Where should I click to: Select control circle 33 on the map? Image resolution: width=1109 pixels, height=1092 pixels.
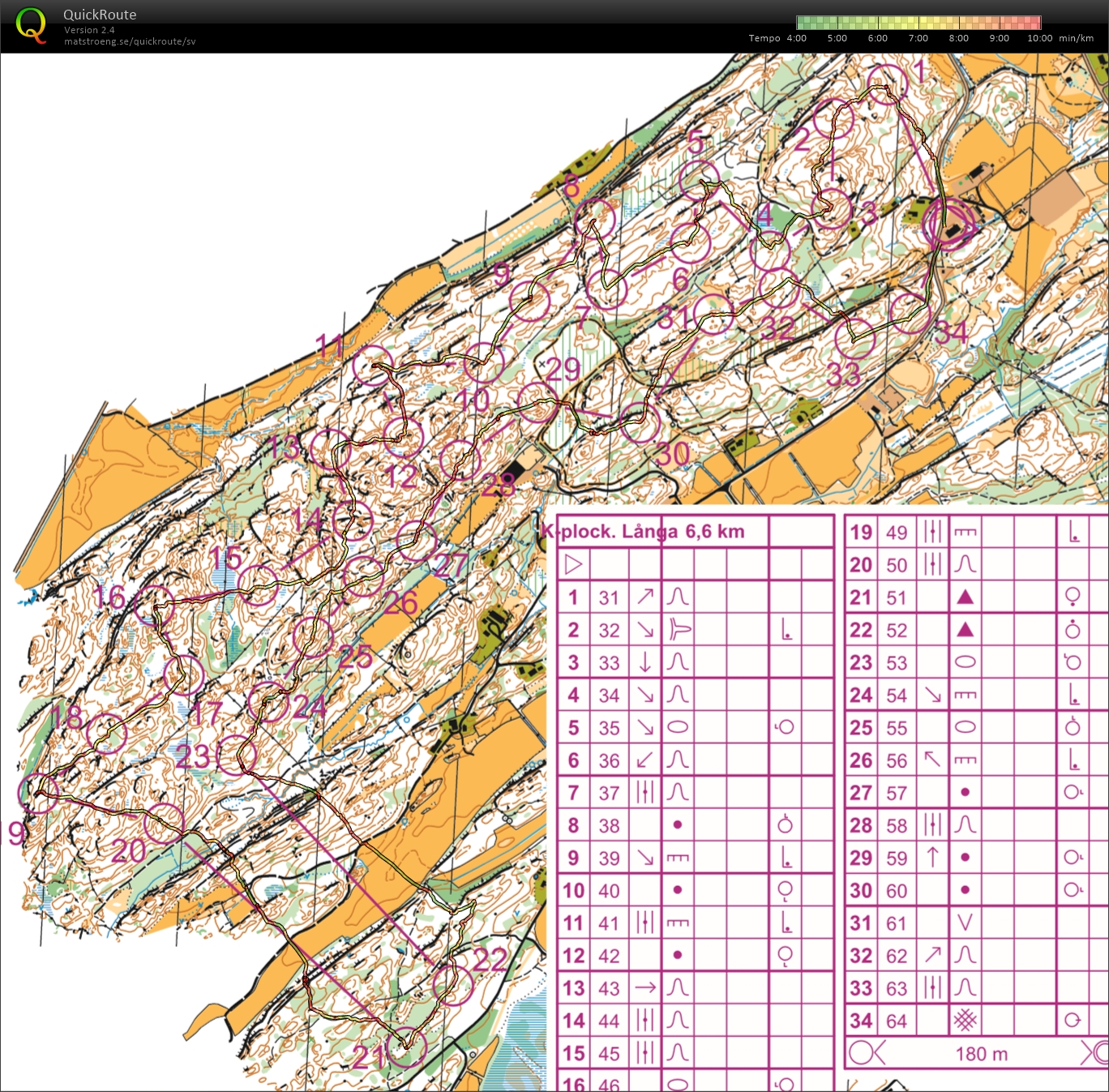pos(855,338)
